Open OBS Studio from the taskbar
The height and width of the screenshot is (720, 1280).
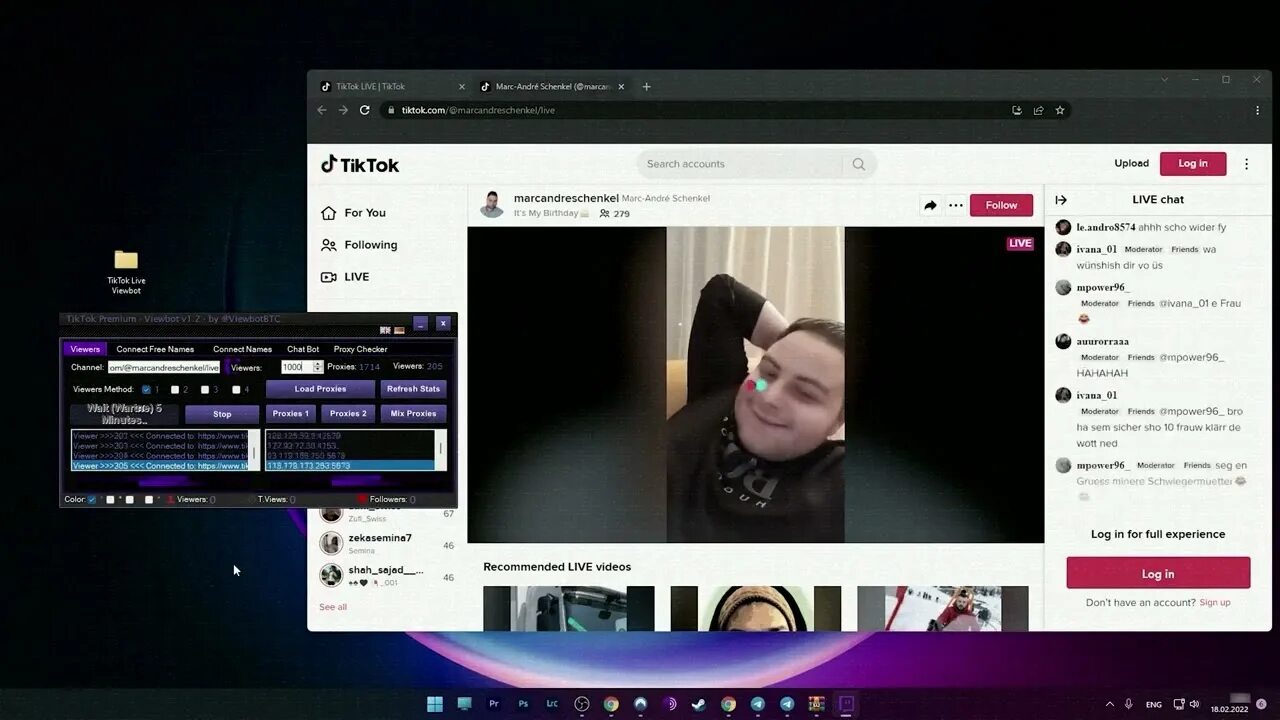[x=582, y=704]
